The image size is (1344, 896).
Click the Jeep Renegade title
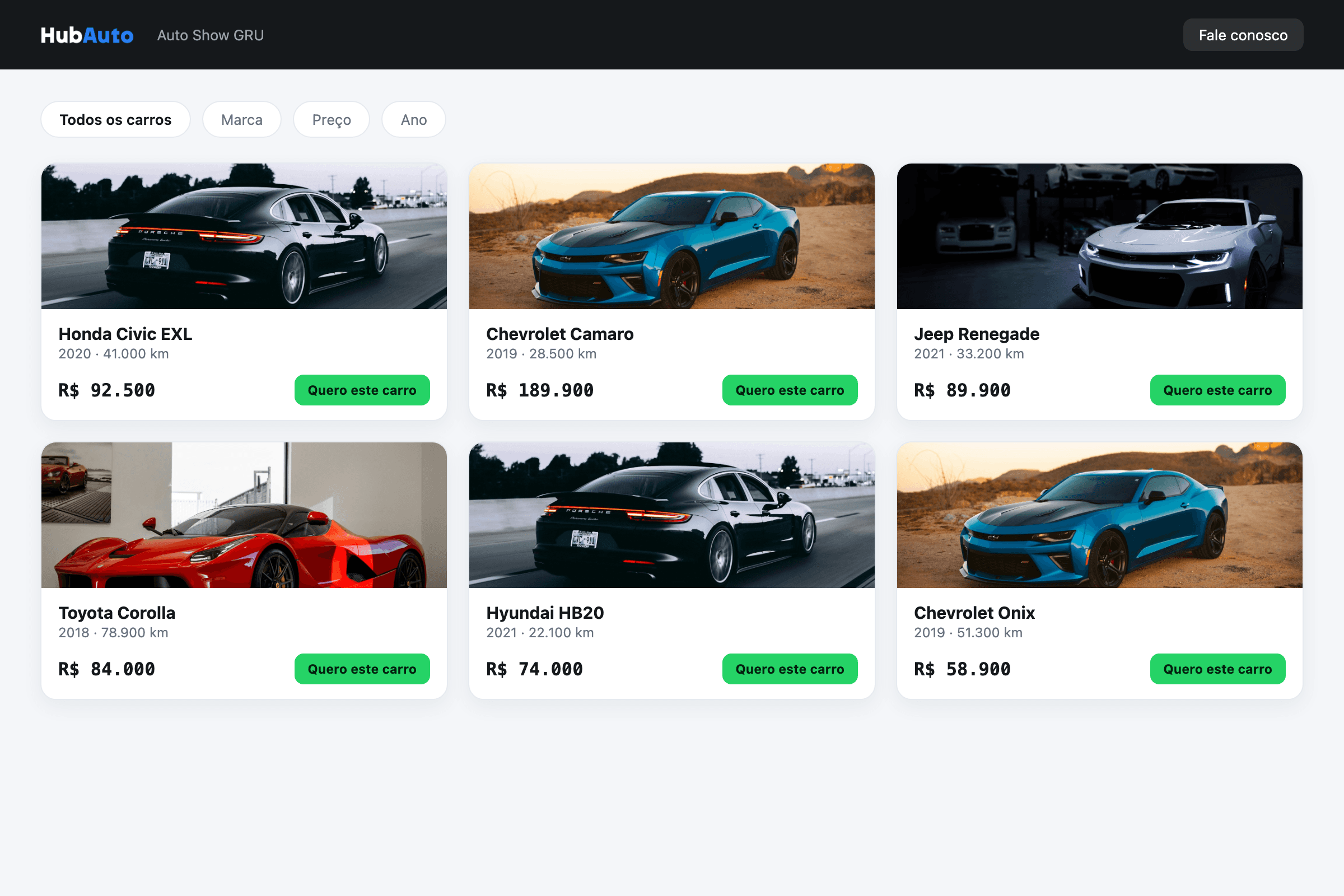click(x=977, y=334)
